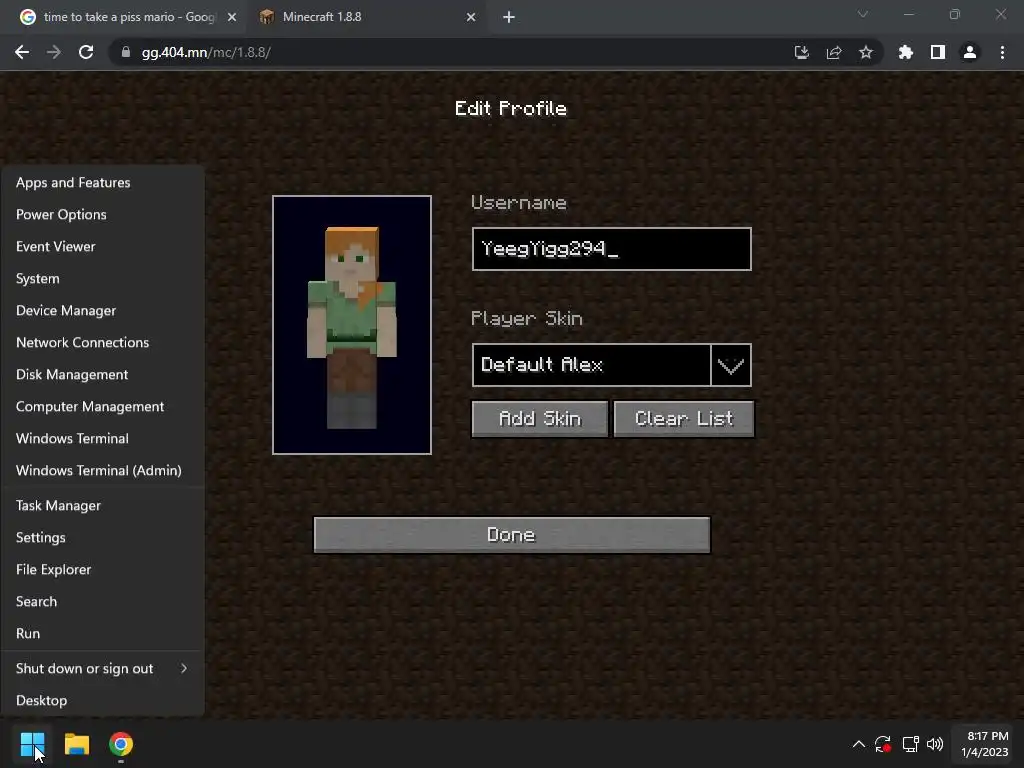Open the clock showing 8:17 PM
This screenshot has width=1024, height=768.
tap(984, 744)
